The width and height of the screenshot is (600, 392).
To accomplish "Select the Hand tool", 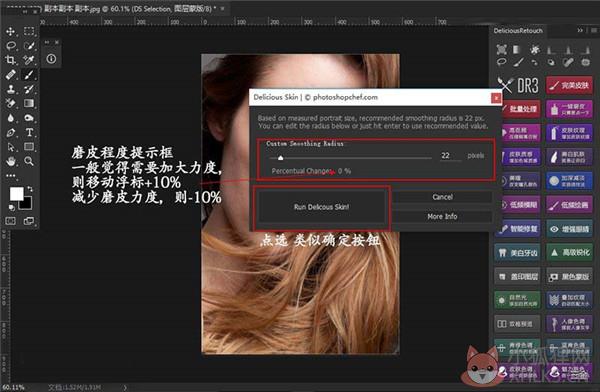I will (11, 161).
